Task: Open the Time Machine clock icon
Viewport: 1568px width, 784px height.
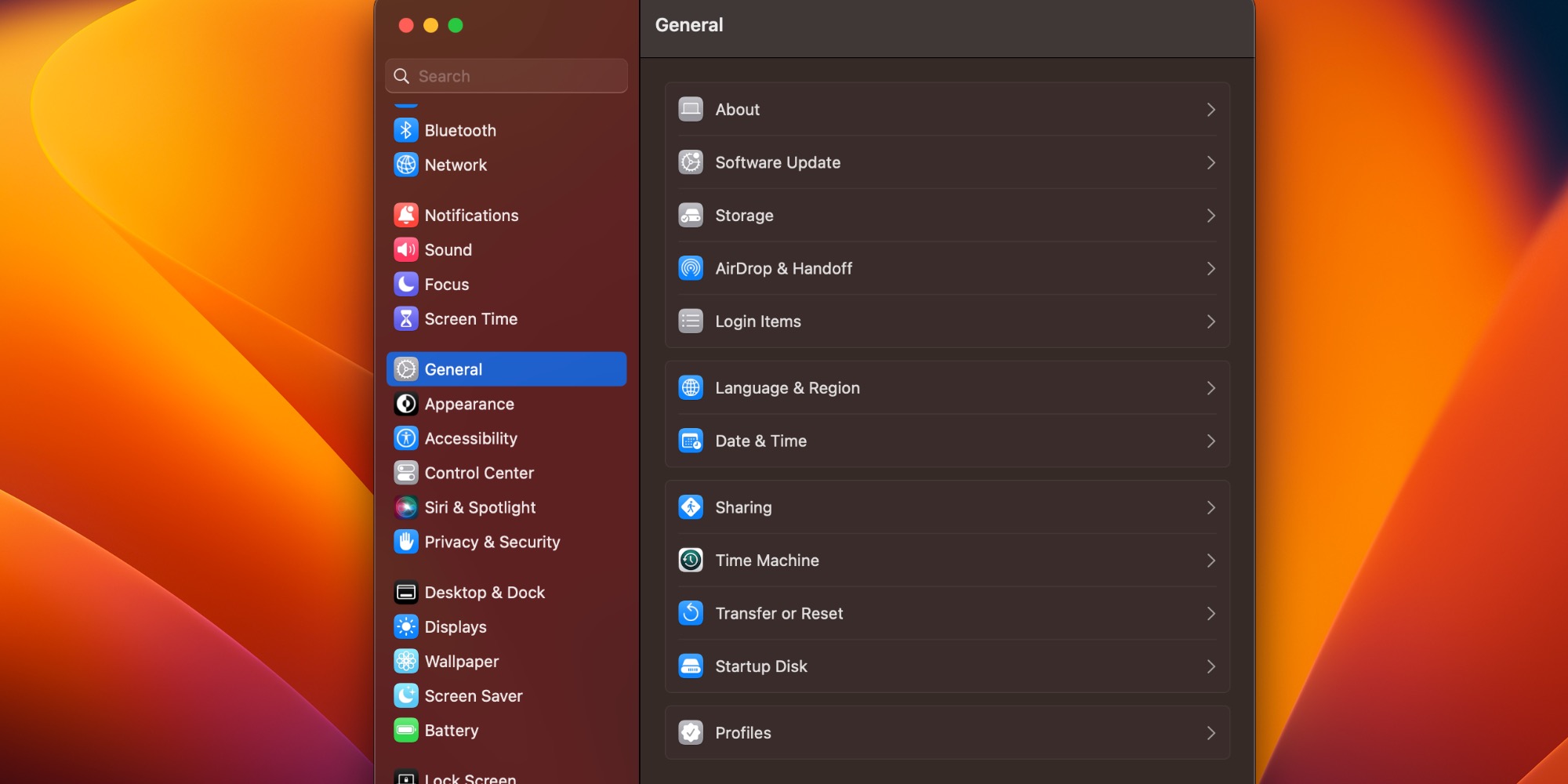Action: pyautogui.click(x=691, y=560)
